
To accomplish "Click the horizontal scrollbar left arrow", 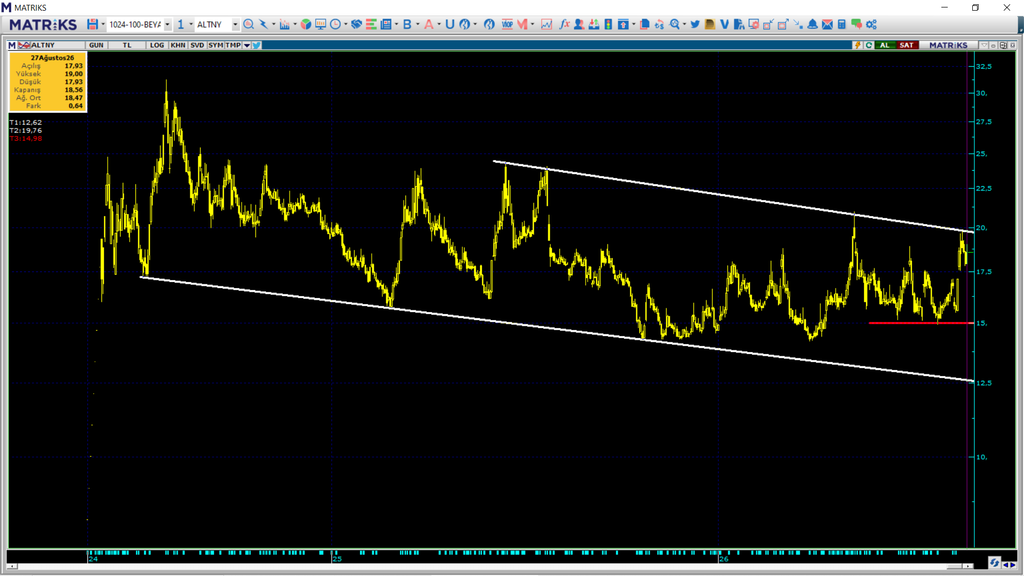I will pyautogui.click(x=11, y=566).
